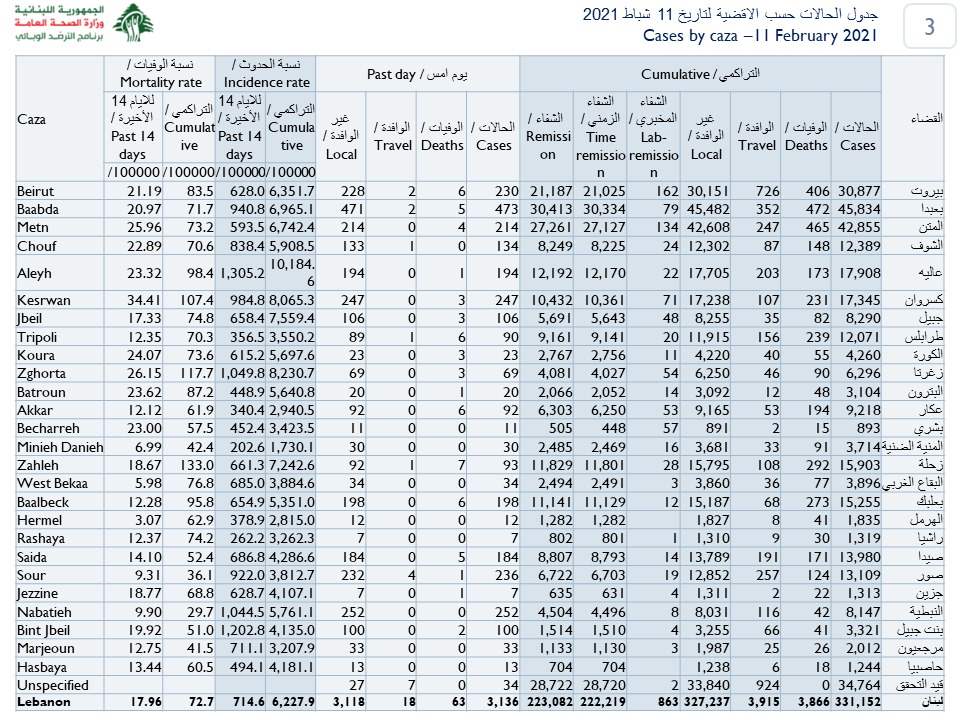This screenshot has height=720, width=960.
Task: Click Nabatieh's past 14 days incidence 1,044.5
Action: point(241,612)
